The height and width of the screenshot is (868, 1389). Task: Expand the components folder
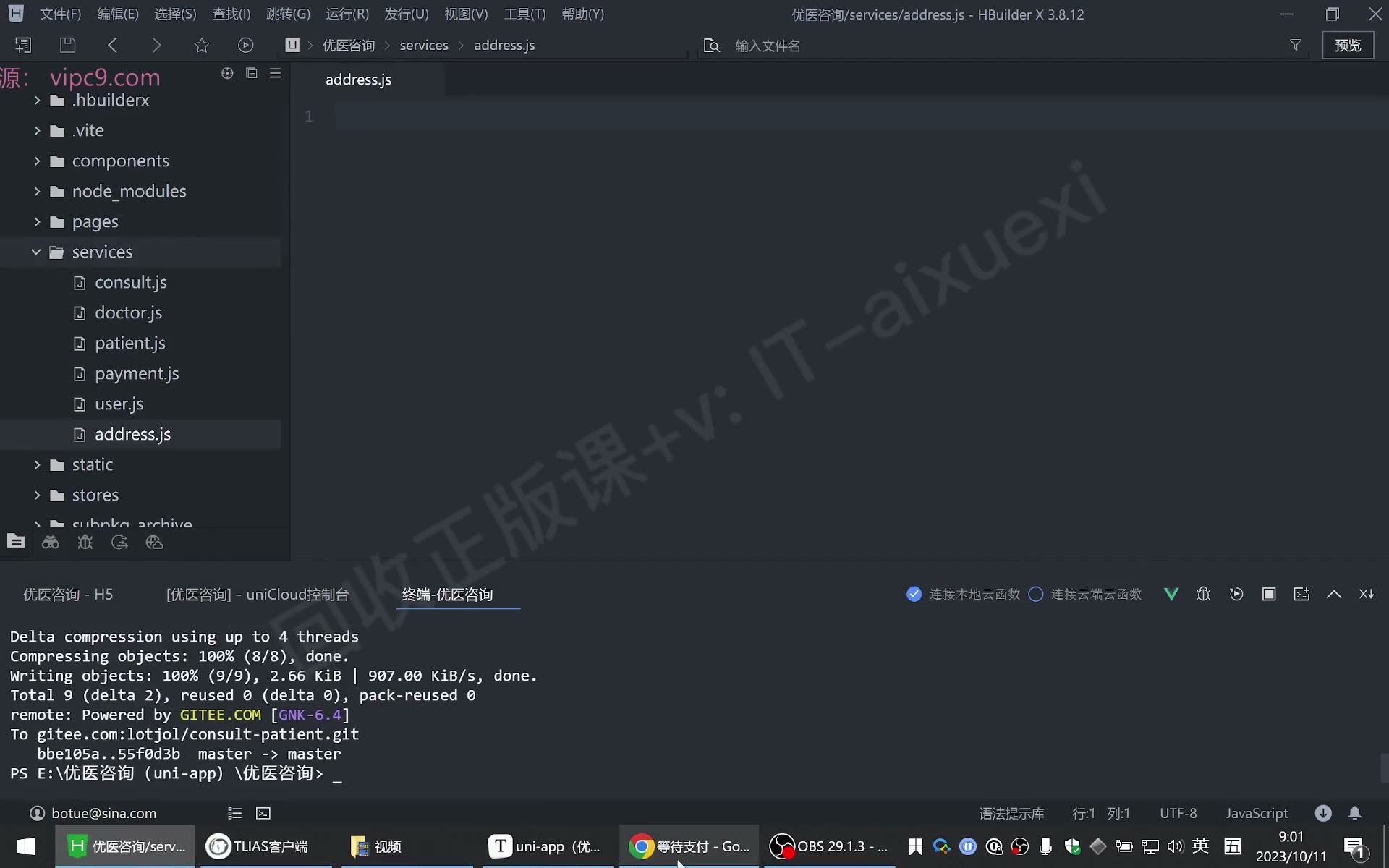pyautogui.click(x=37, y=161)
